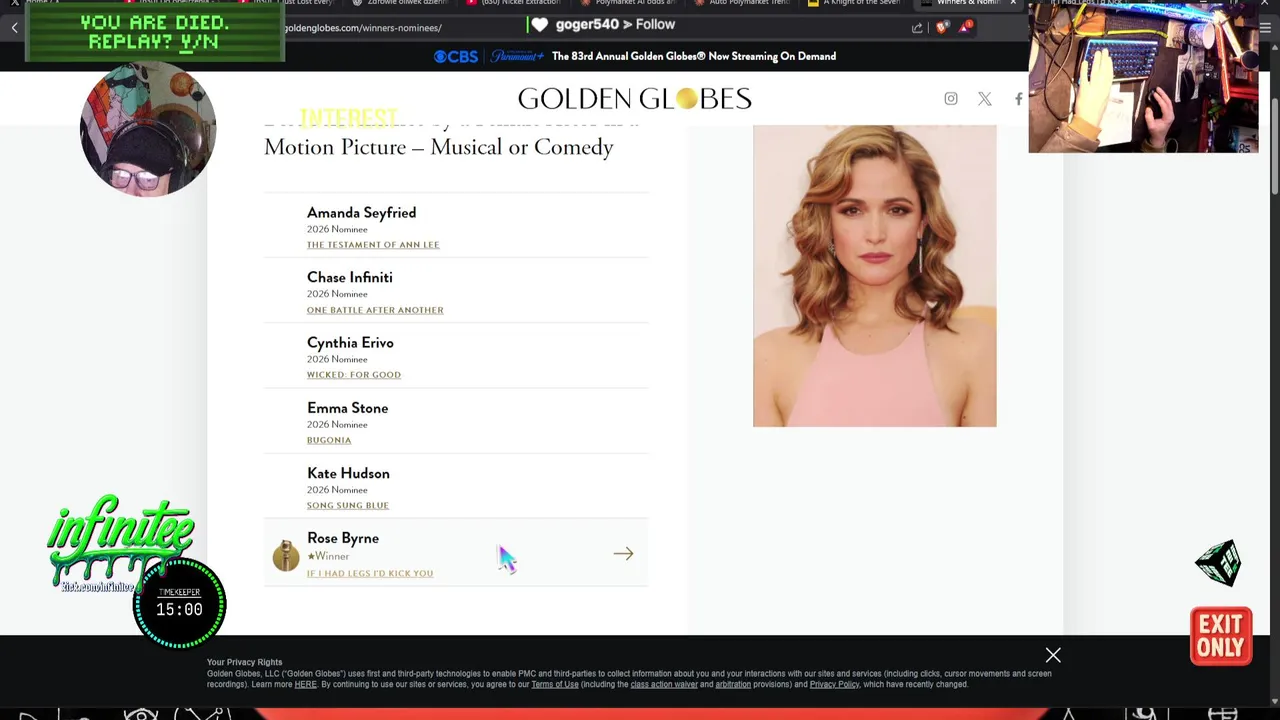The image size is (1280, 720).
Task: Click the Golden Globes logo
Action: [634, 98]
